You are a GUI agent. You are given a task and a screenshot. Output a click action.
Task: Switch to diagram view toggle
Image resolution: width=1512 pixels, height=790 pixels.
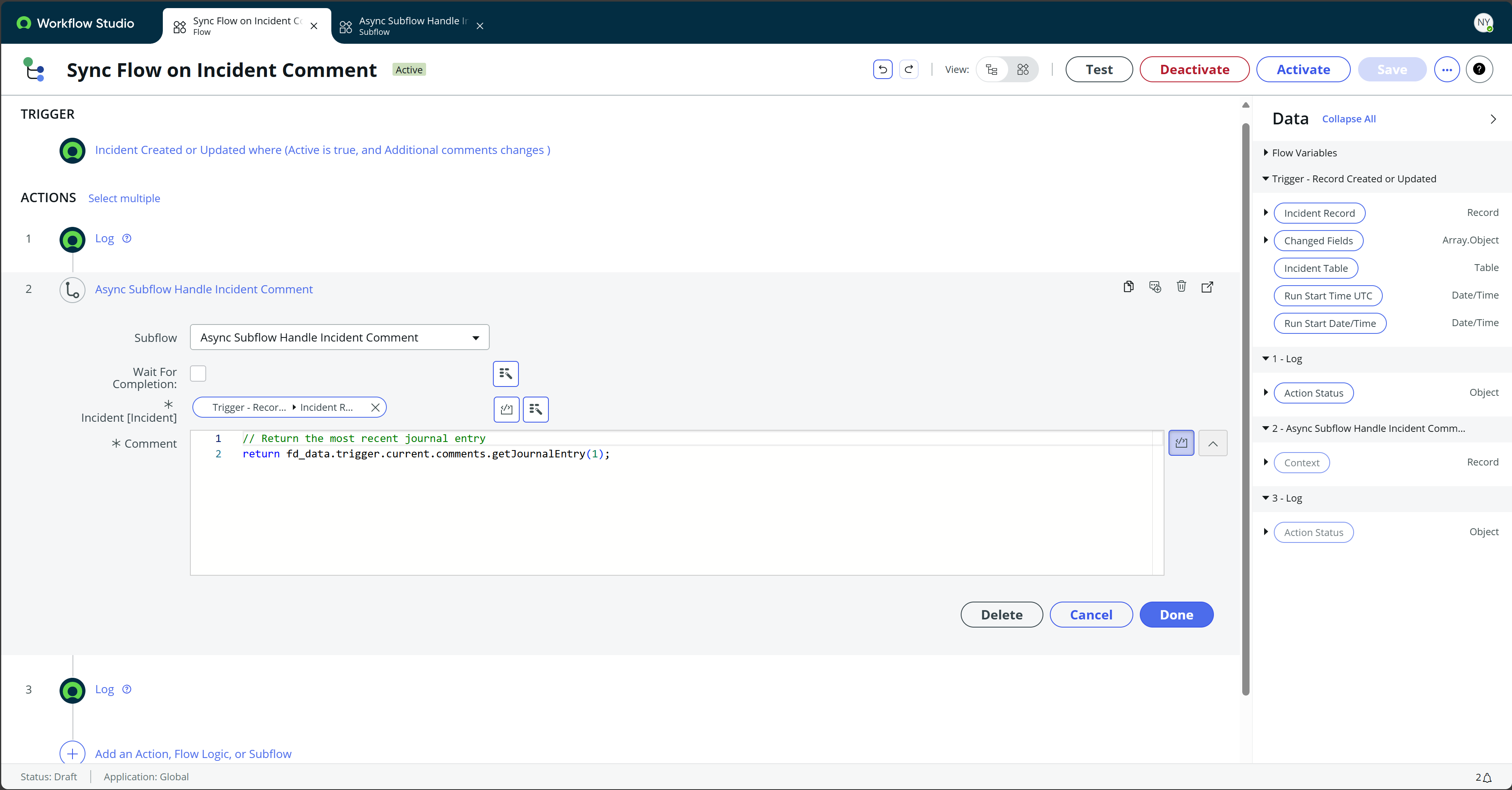[1023, 70]
